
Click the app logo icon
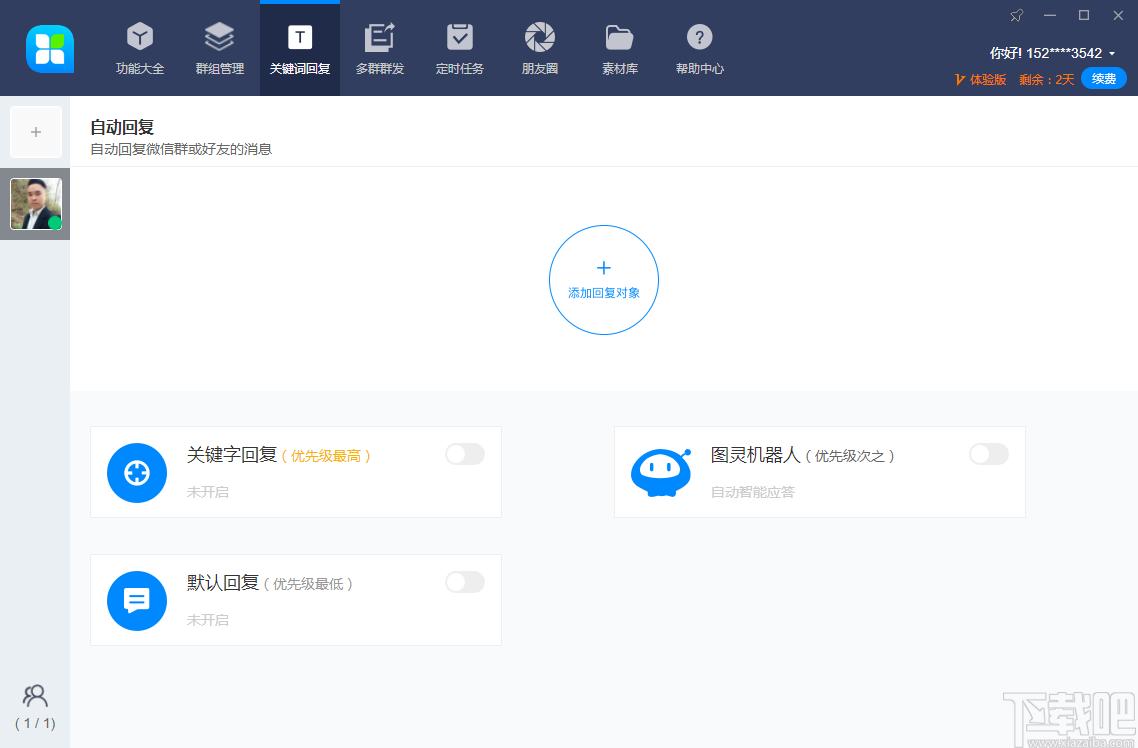pyautogui.click(x=50, y=49)
